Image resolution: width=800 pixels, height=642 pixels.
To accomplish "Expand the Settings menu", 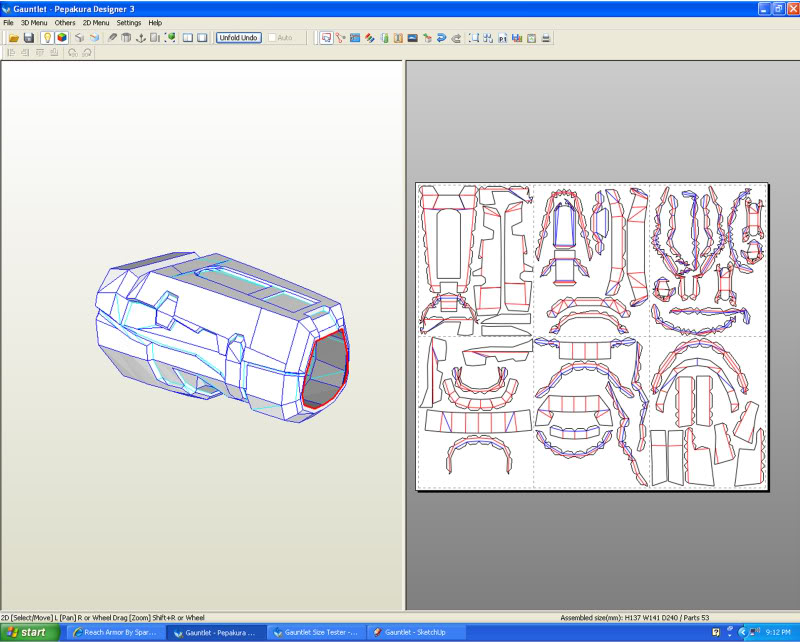I will coord(129,23).
